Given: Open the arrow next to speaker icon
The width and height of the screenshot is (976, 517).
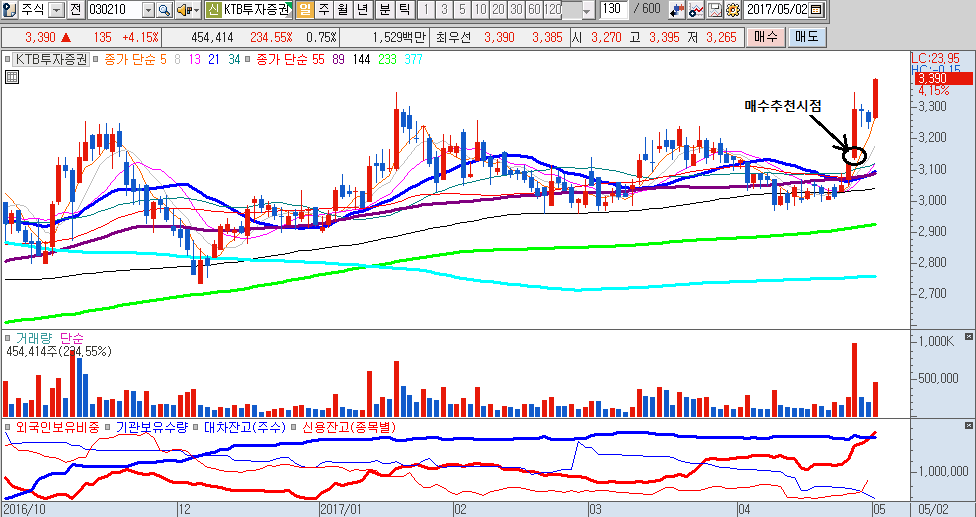Looking at the screenshot, I should 197,10.
